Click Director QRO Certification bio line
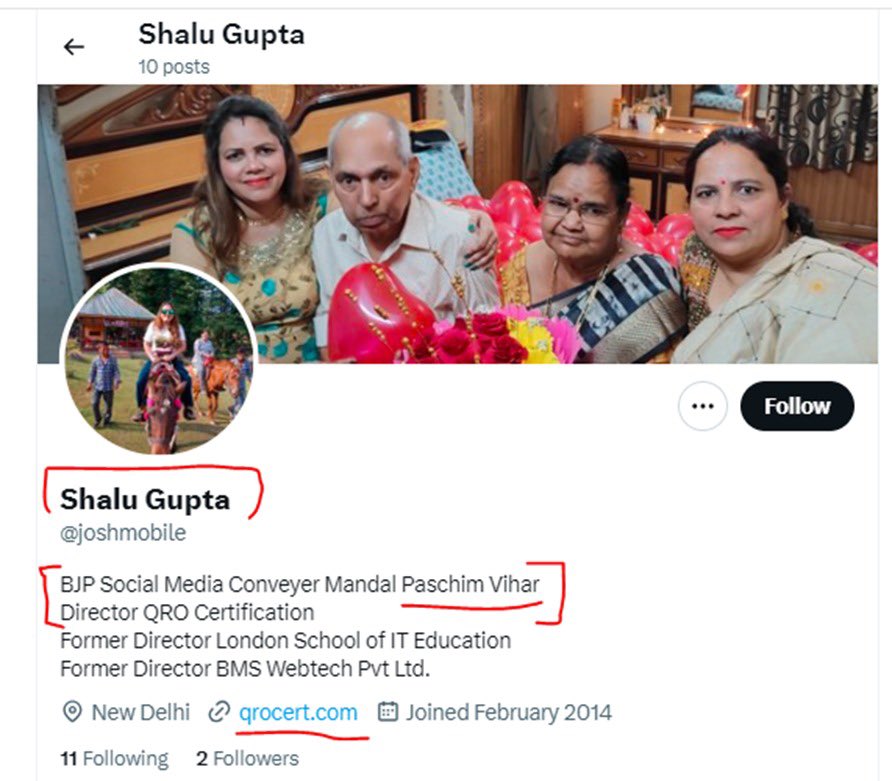892x781 pixels. 187,613
